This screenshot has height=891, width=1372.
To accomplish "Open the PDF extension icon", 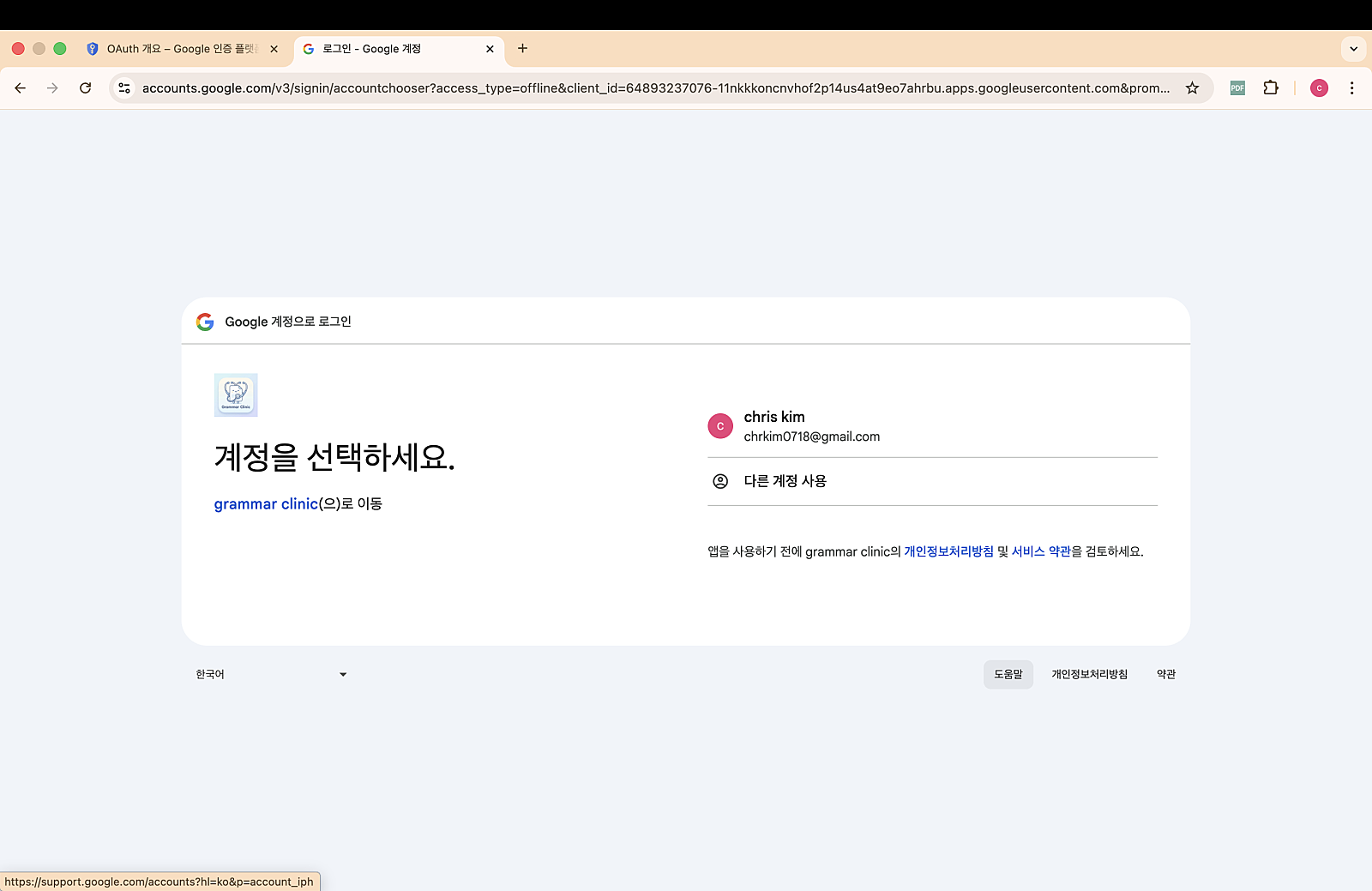I will [x=1237, y=88].
